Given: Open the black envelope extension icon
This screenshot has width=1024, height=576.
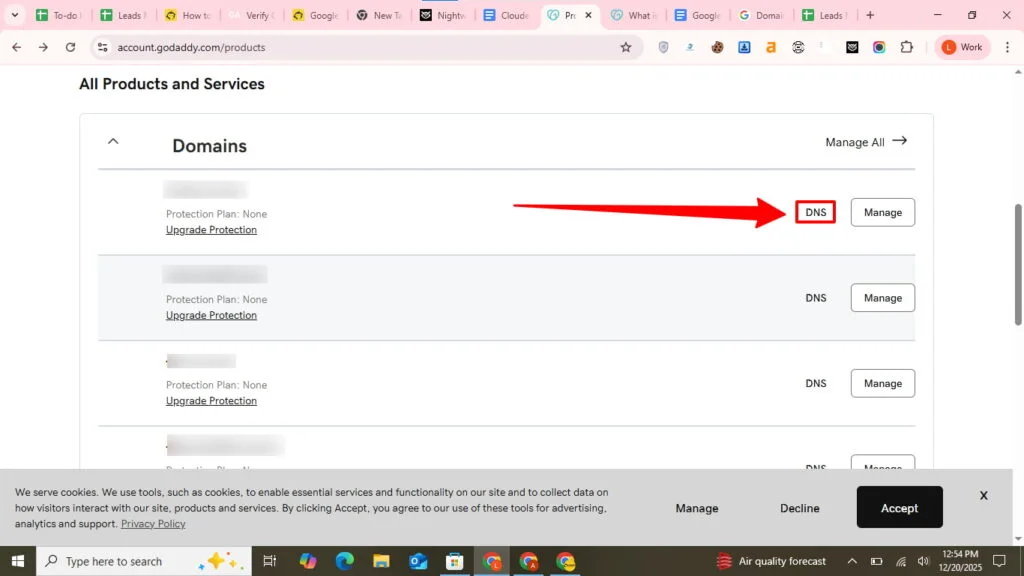Looking at the screenshot, I should (852, 47).
